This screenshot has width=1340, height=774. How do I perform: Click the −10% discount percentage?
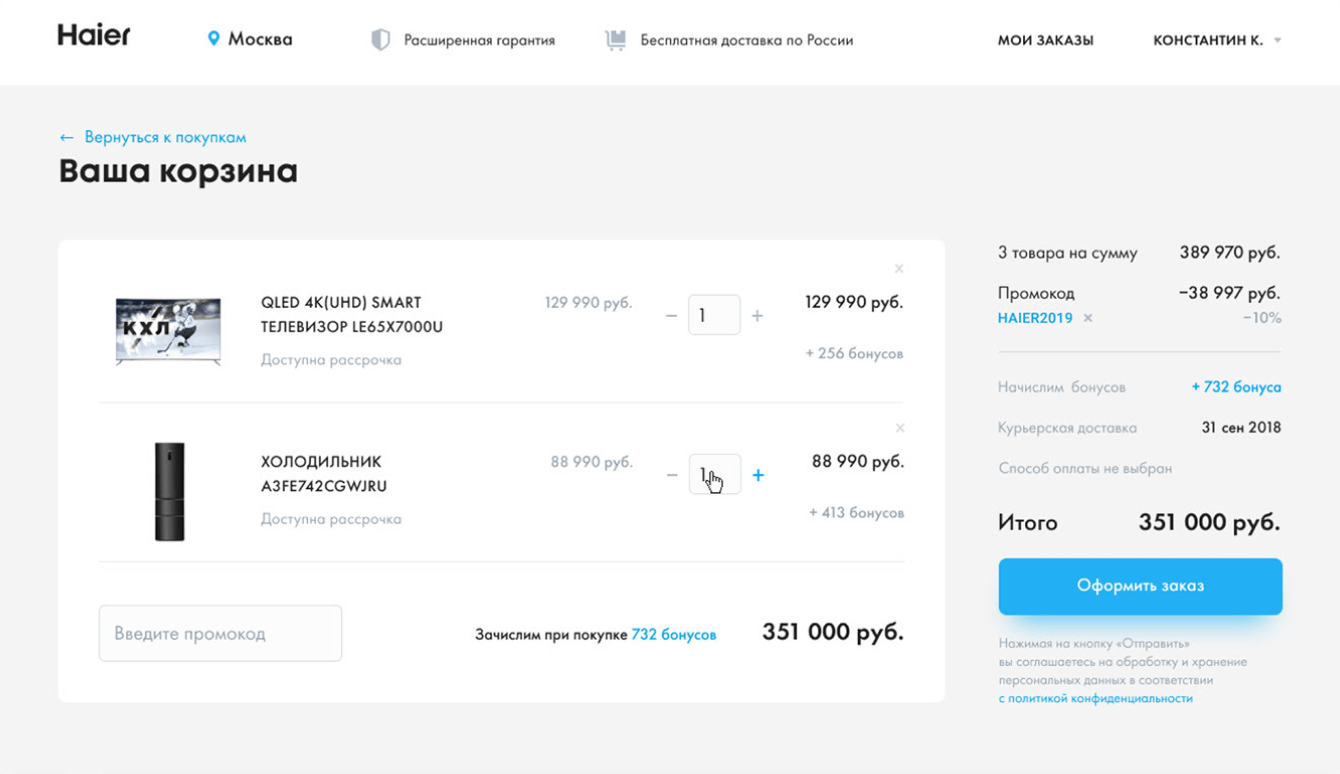pos(1262,318)
